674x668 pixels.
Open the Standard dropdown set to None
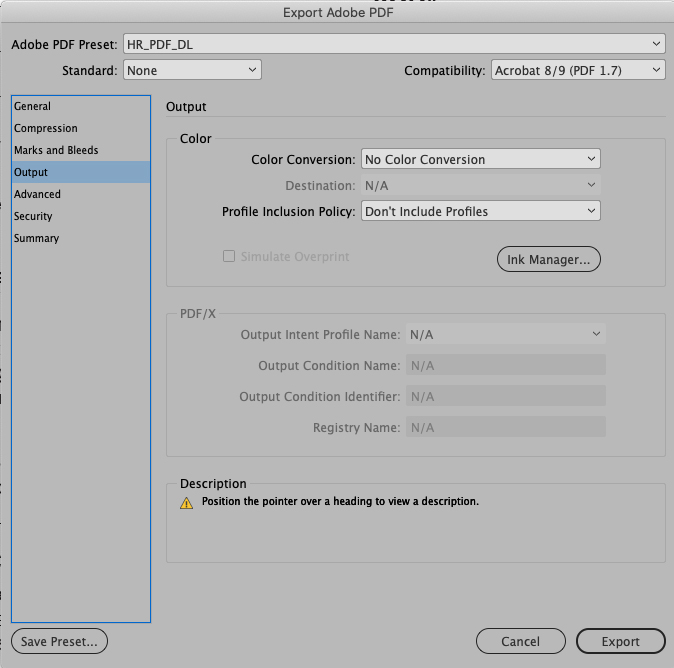tap(192, 70)
